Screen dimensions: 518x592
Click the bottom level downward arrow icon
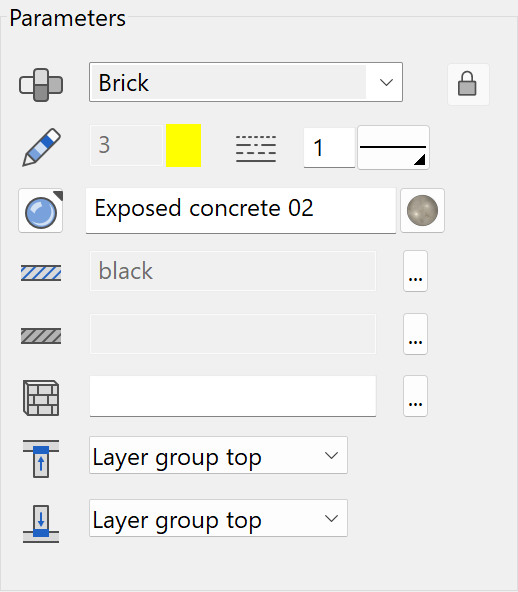coord(41,524)
